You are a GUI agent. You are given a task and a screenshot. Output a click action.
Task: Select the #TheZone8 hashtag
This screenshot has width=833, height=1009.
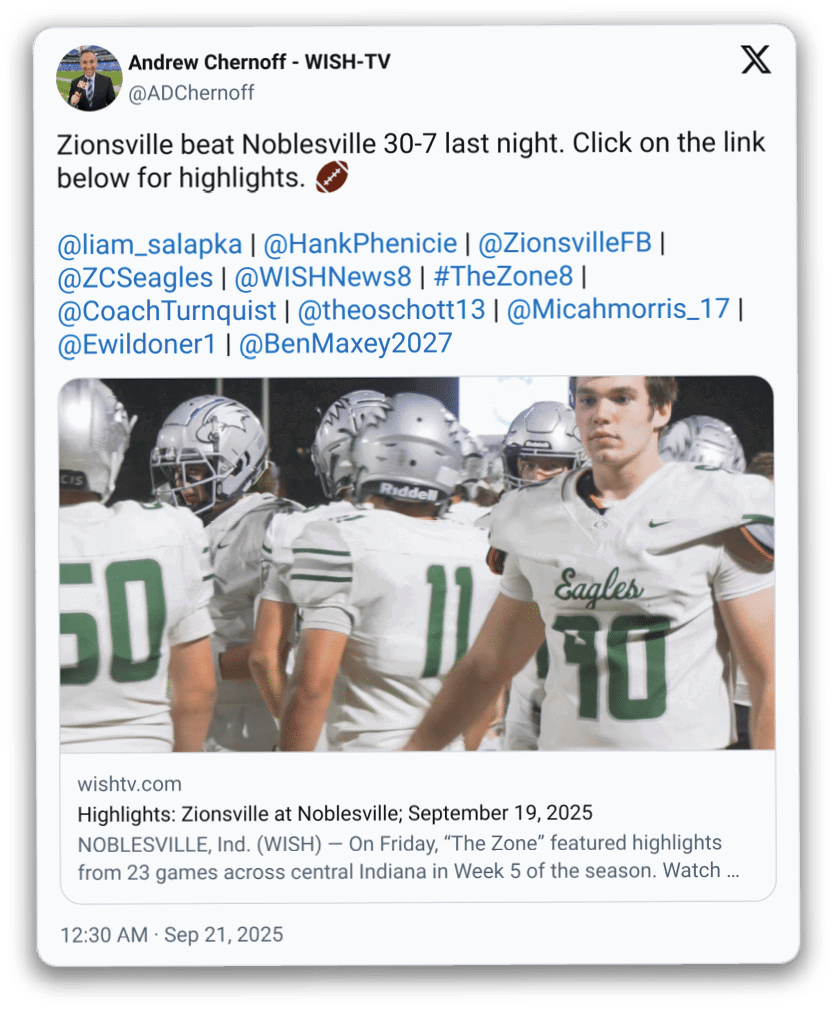503,277
